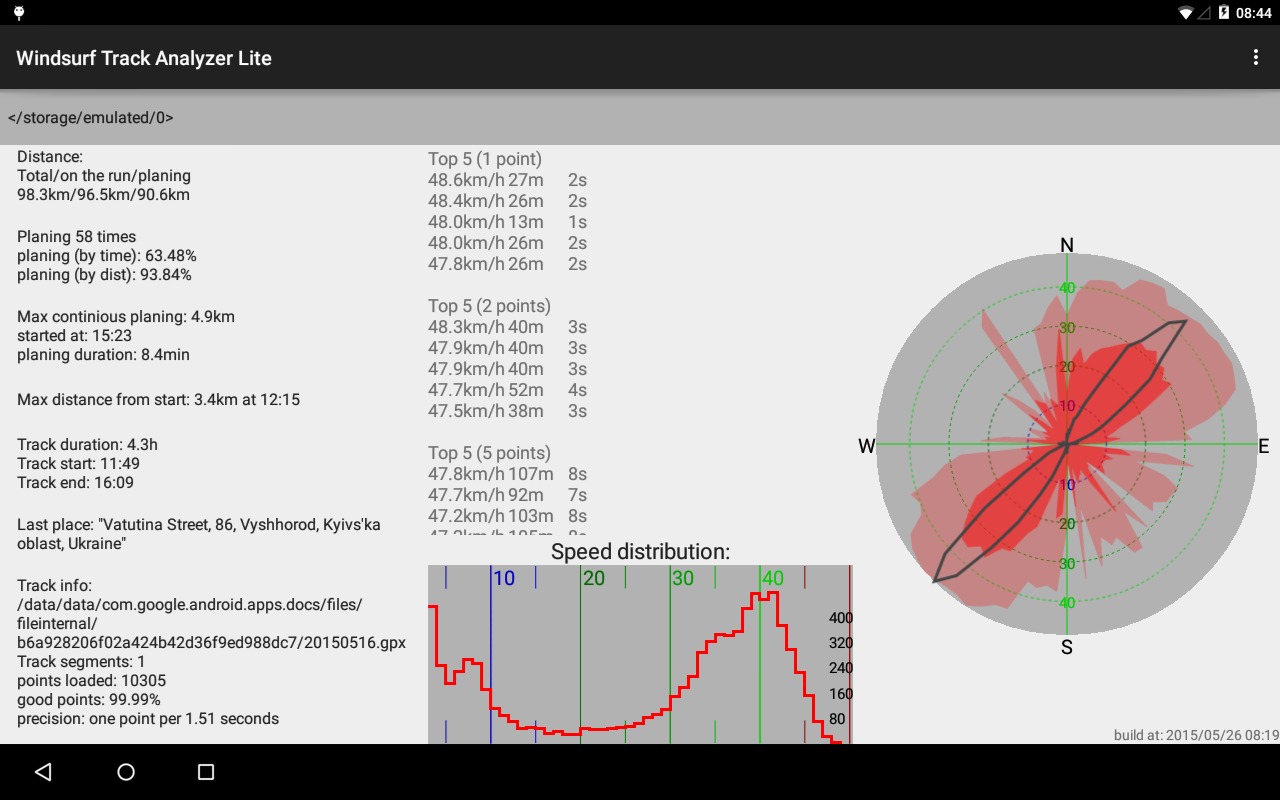Click the 30 mark on speed histogram
The width and height of the screenshot is (1280, 800).
coord(683,578)
